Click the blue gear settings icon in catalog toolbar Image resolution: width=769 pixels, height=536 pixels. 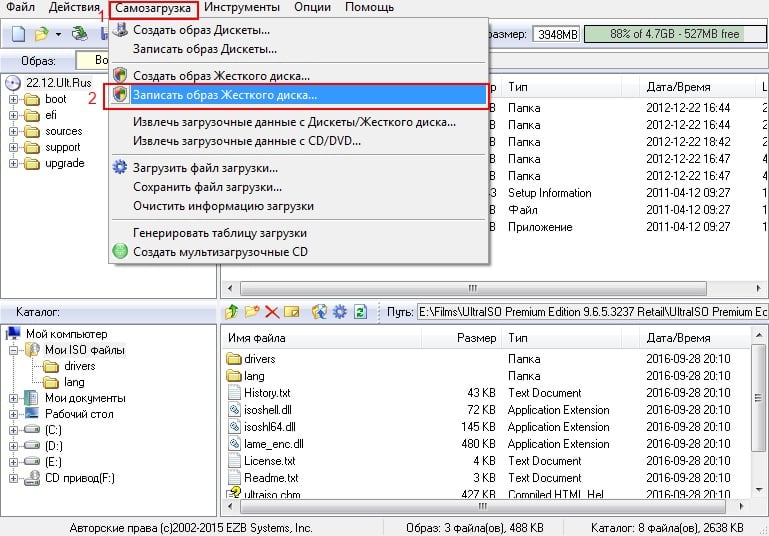340,312
